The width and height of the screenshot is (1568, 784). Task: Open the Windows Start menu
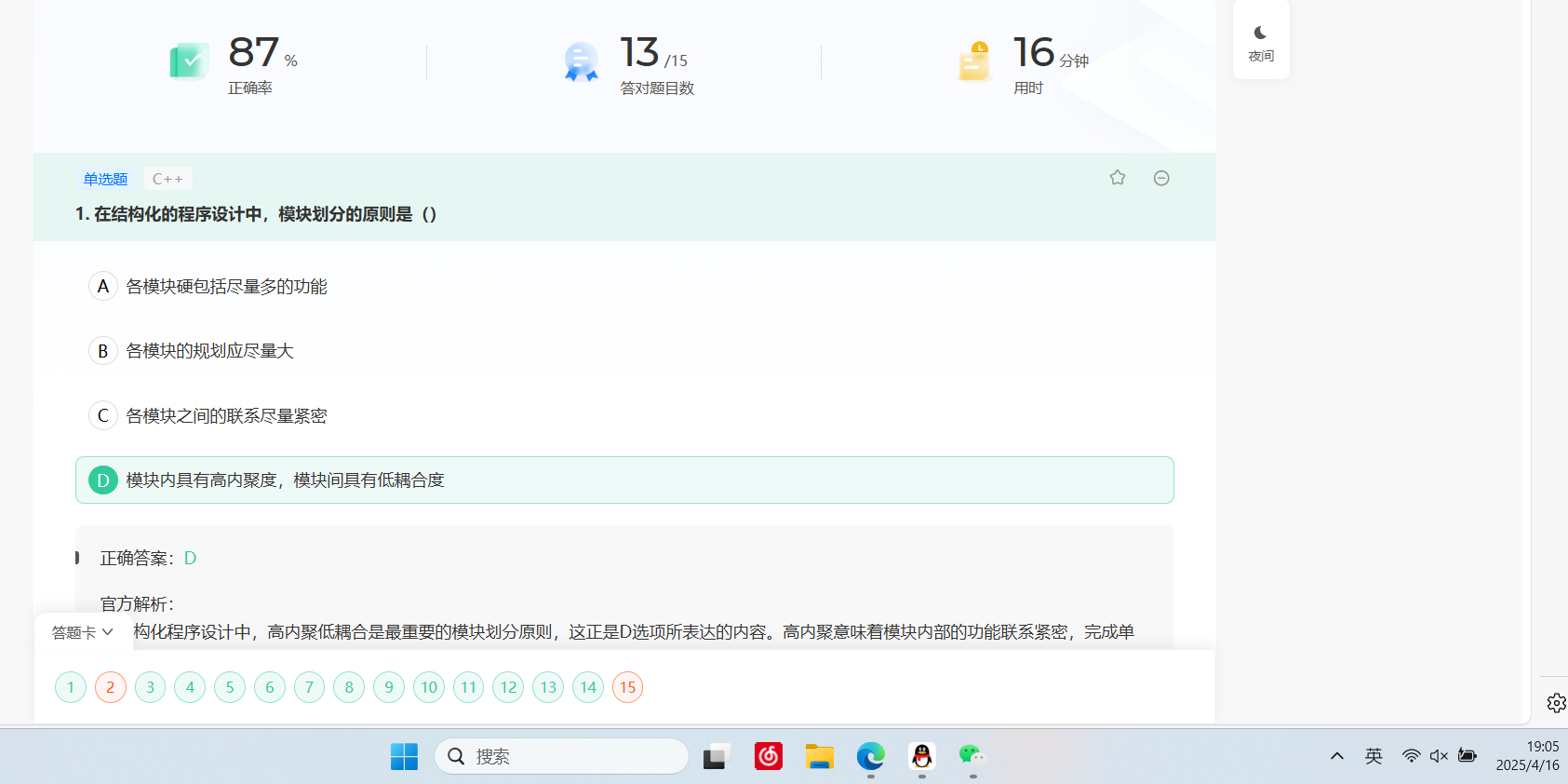tap(404, 756)
